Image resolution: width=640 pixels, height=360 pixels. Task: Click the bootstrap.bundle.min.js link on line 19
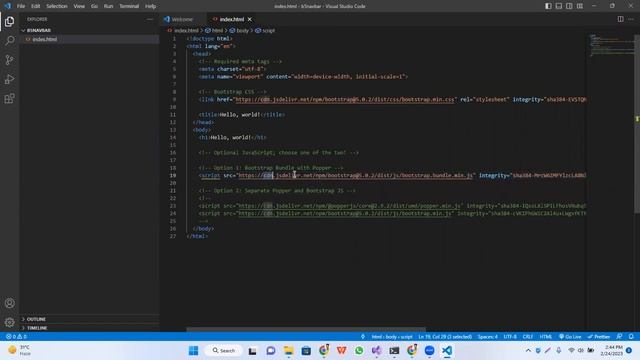click(x=355, y=176)
